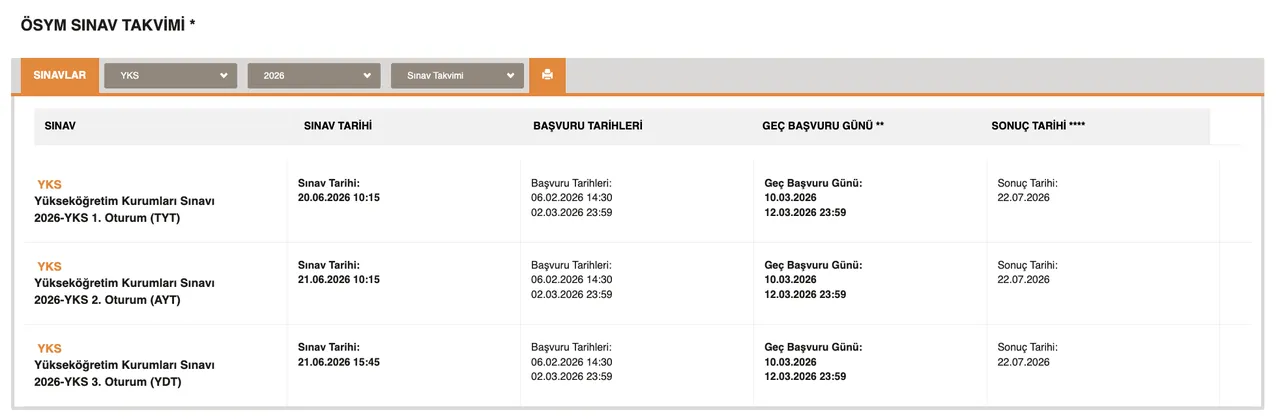Screen dimensions: 1280x419
Task: Click the ÖSYM SINAV TAKVİMİ heading
Action: pos(108,25)
